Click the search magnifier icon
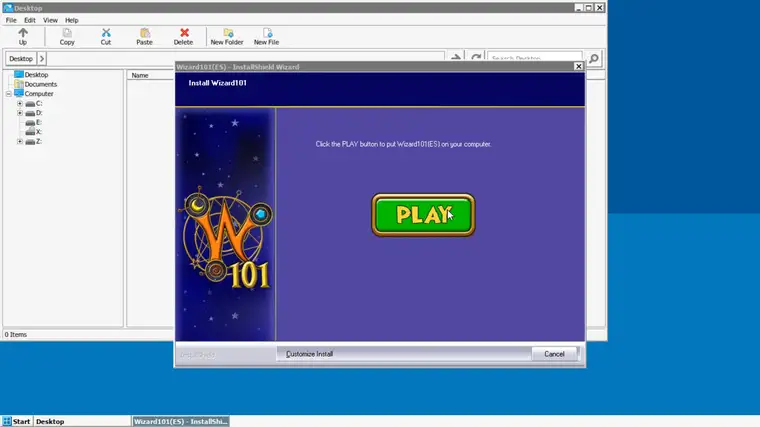This screenshot has height=427, width=760. pos(594,59)
